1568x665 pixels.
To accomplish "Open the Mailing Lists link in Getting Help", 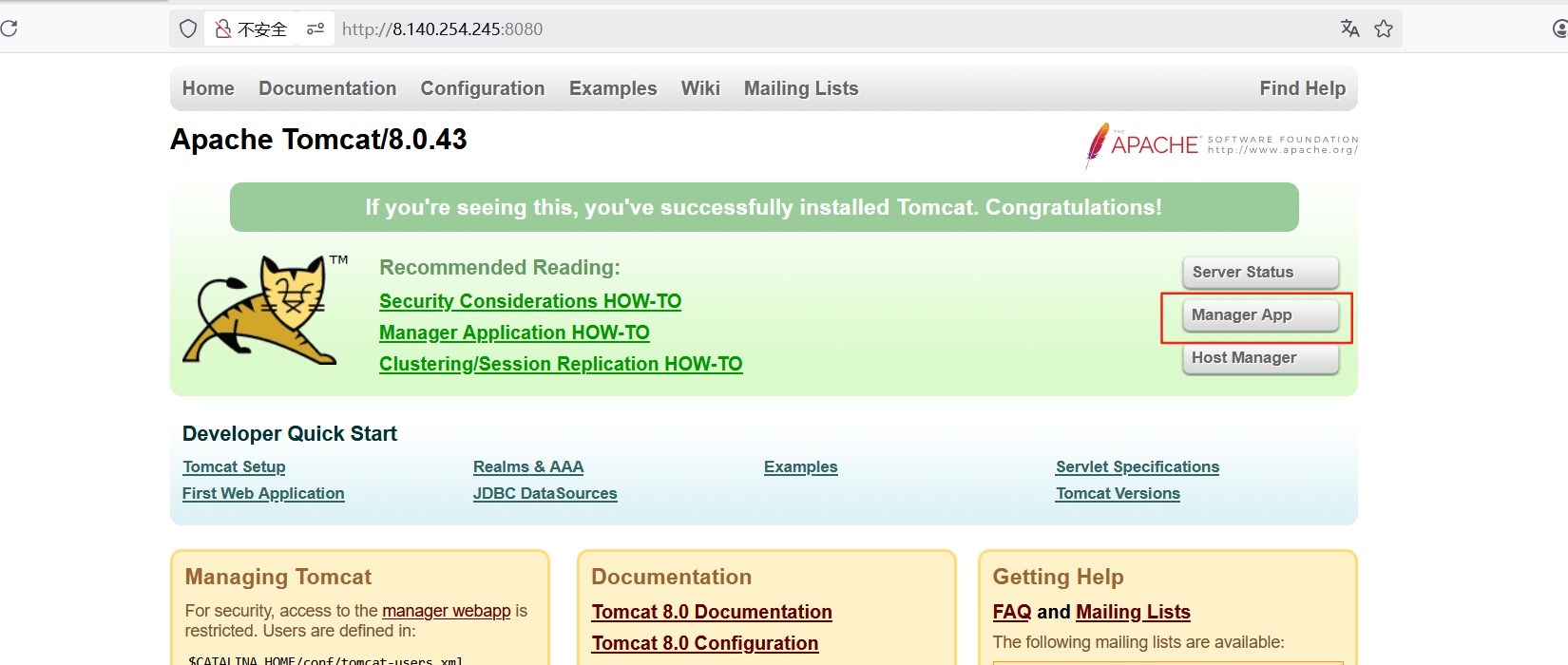I will [x=1134, y=612].
